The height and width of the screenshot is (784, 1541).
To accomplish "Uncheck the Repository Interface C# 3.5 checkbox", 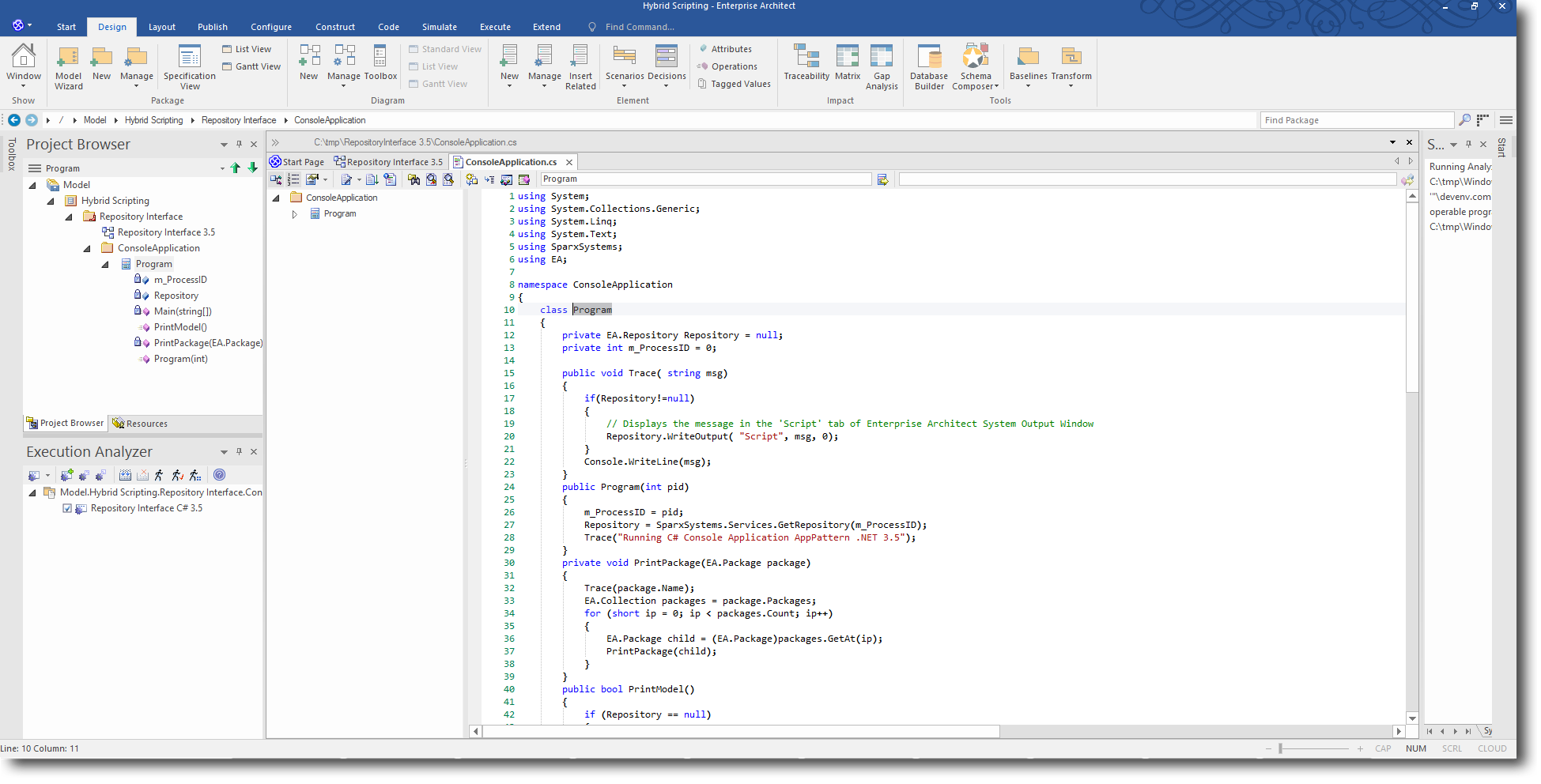I will point(67,508).
